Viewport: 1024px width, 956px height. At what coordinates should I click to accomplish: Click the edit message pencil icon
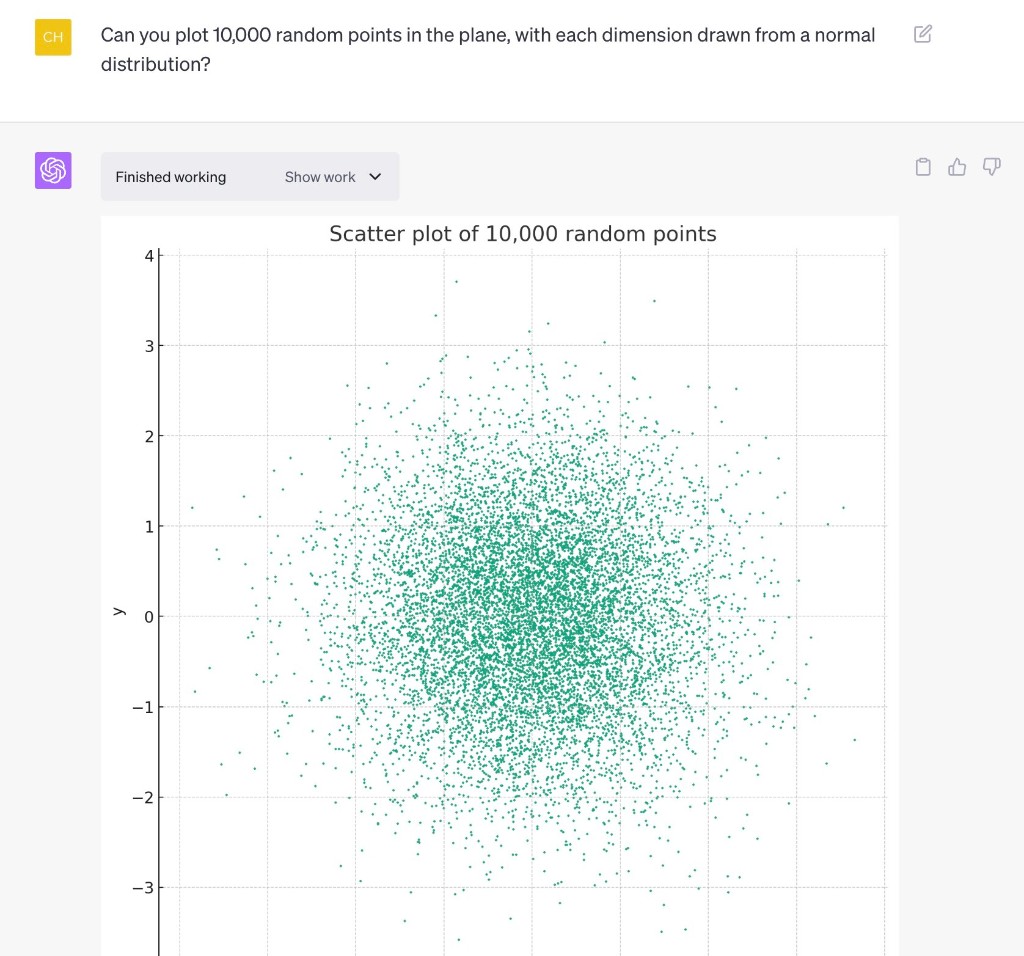[923, 35]
